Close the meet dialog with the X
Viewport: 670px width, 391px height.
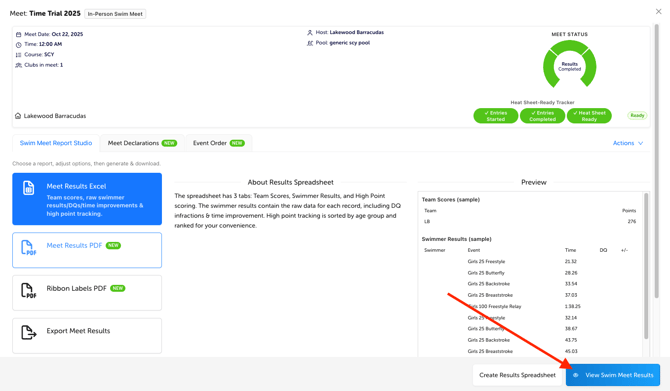pos(658,12)
